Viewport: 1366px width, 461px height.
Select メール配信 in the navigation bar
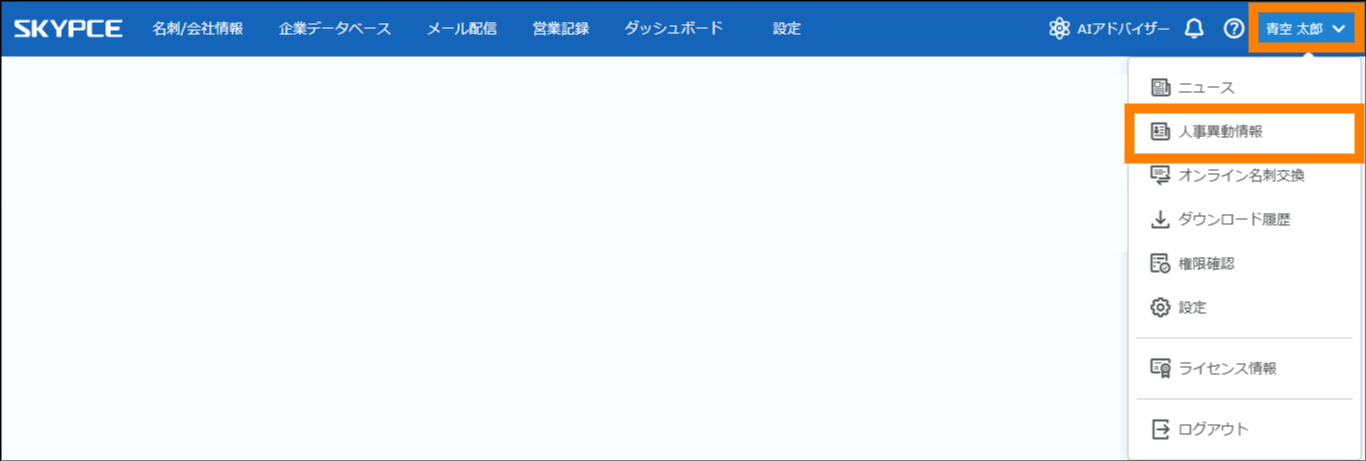(461, 29)
